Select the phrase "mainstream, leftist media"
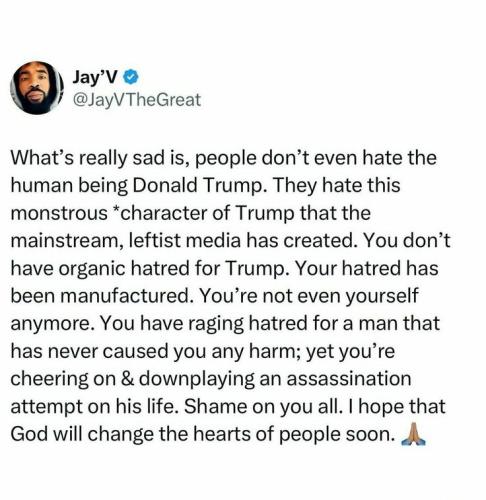 click(x=125, y=241)
